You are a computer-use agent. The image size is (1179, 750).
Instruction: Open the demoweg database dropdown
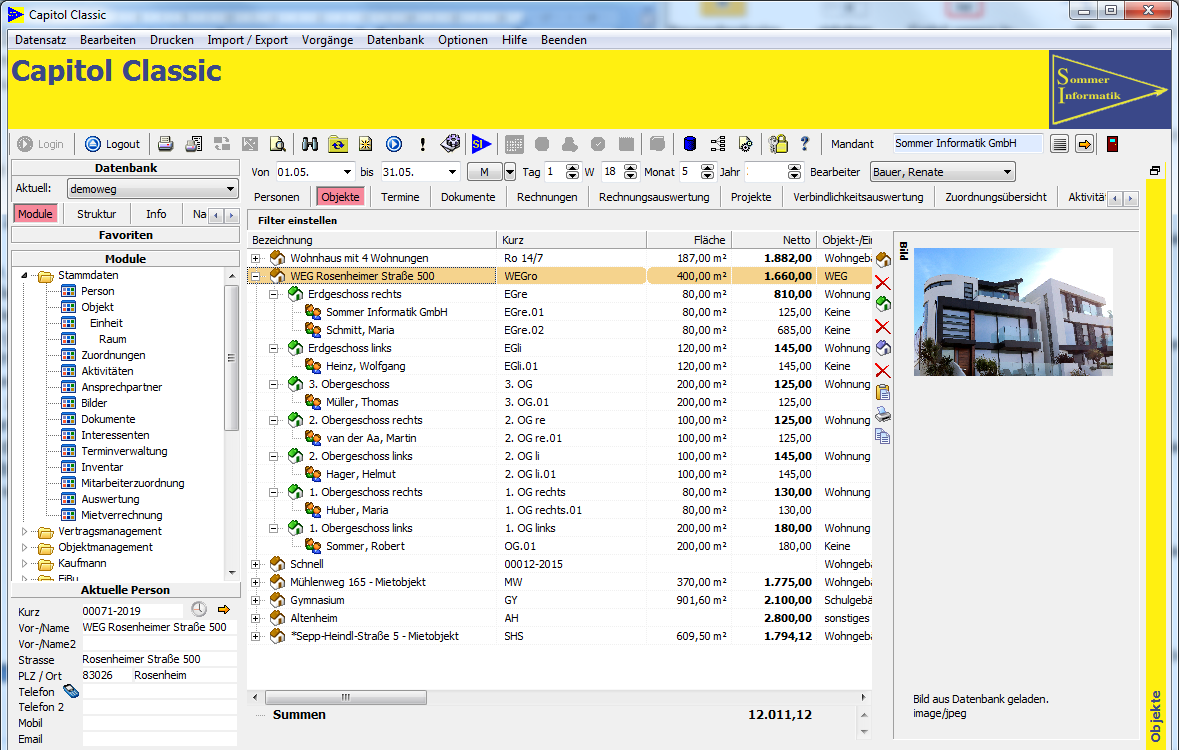(229, 188)
